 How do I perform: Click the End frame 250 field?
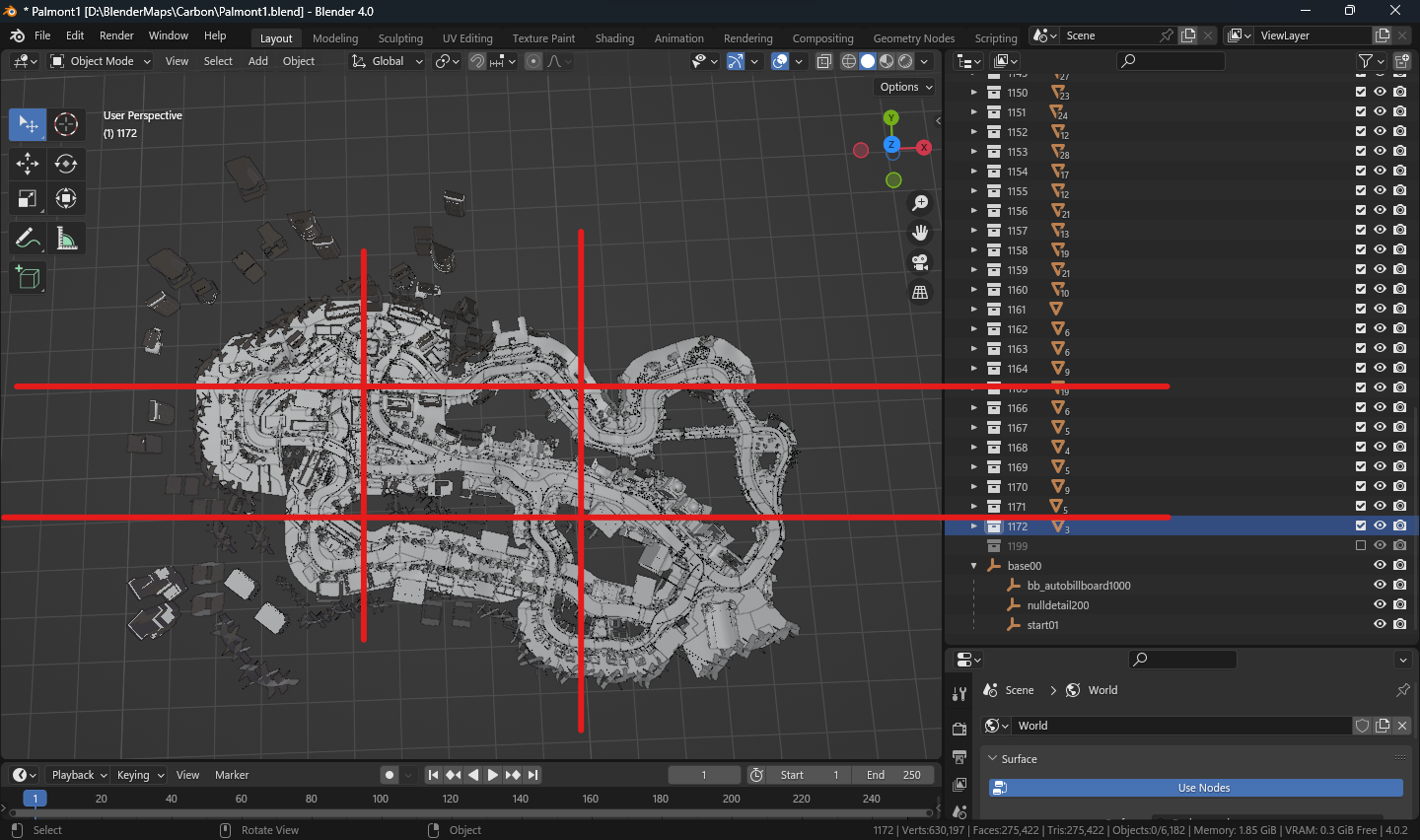coord(893,775)
